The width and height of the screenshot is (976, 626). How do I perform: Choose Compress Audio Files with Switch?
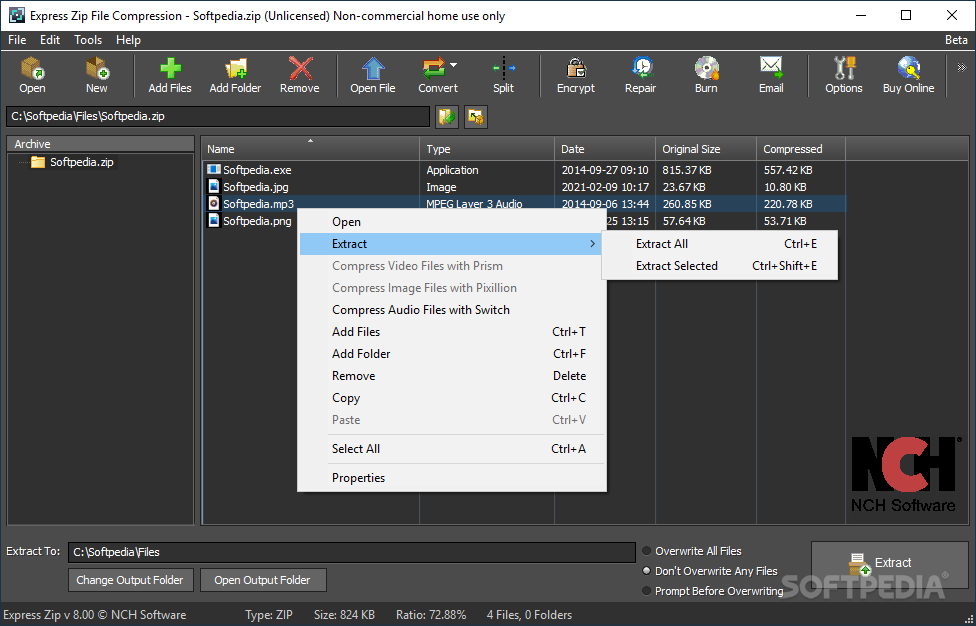(x=452, y=310)
